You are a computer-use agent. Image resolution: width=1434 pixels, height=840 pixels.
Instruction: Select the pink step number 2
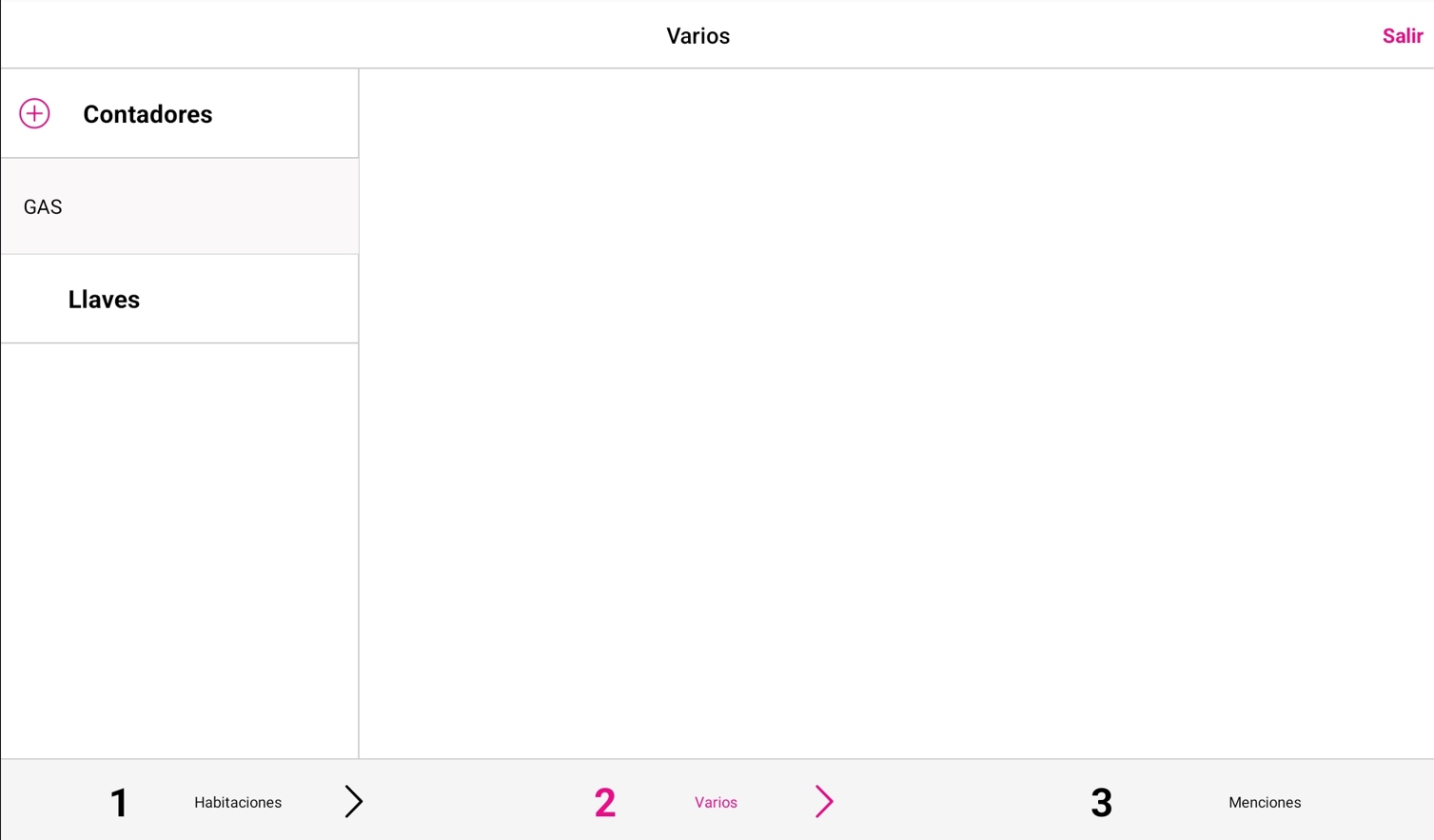tap(605, 802)
